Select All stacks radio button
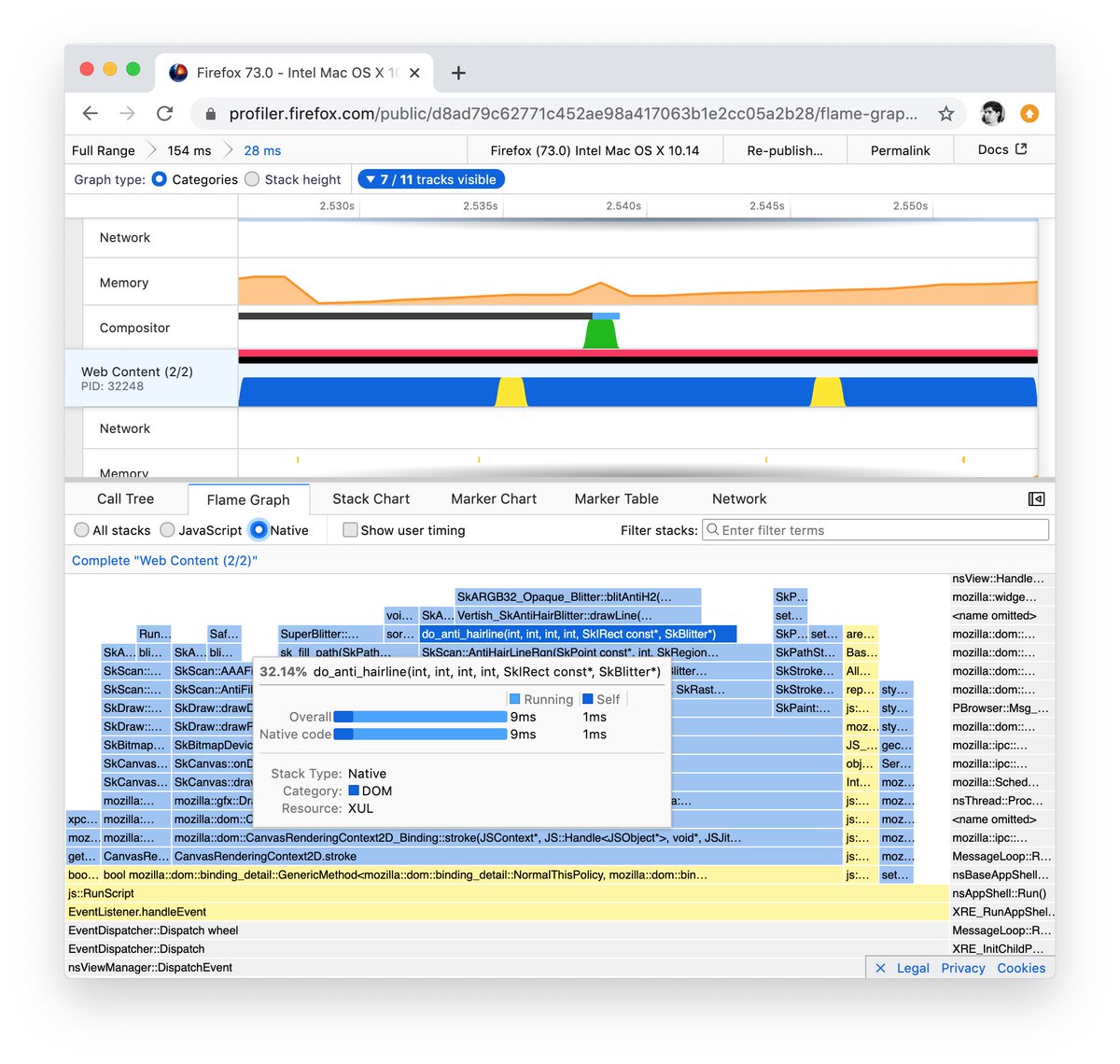The width and height of the screenshot is (1120, 1064). pos(82,530)
